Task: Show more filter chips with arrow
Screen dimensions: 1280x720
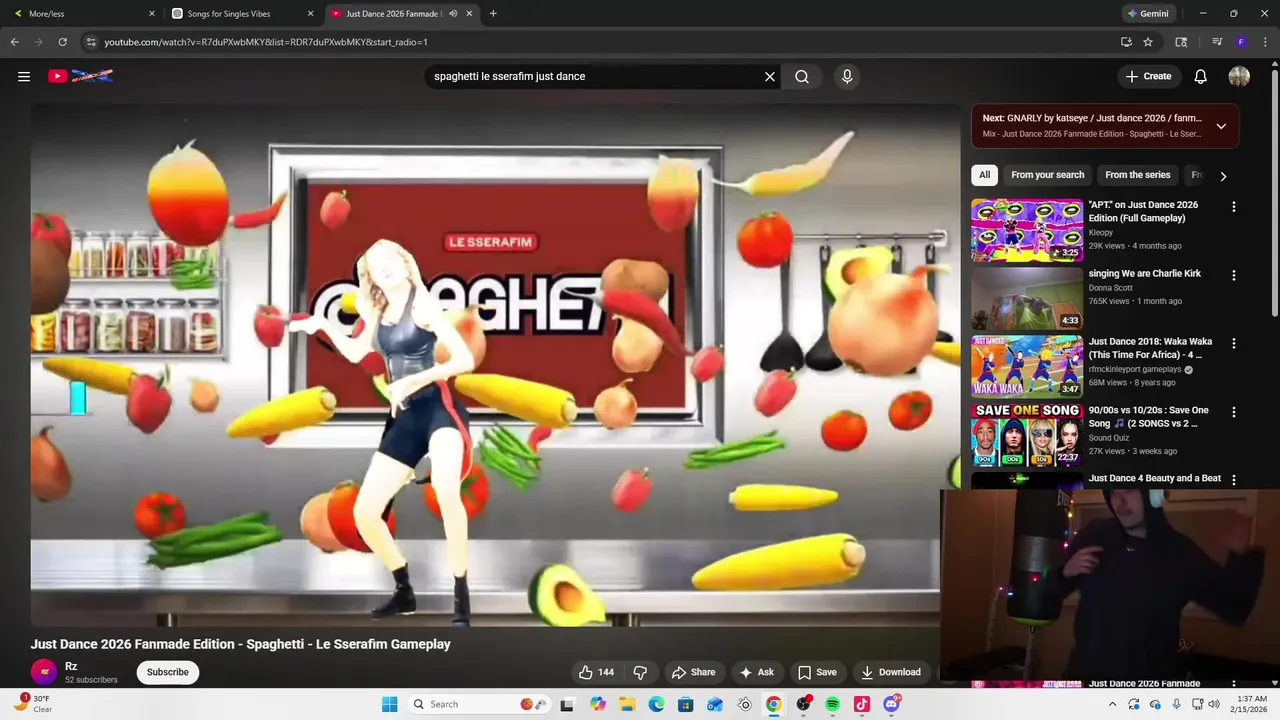Action: pyautogui.click(x=1223, y=176)
